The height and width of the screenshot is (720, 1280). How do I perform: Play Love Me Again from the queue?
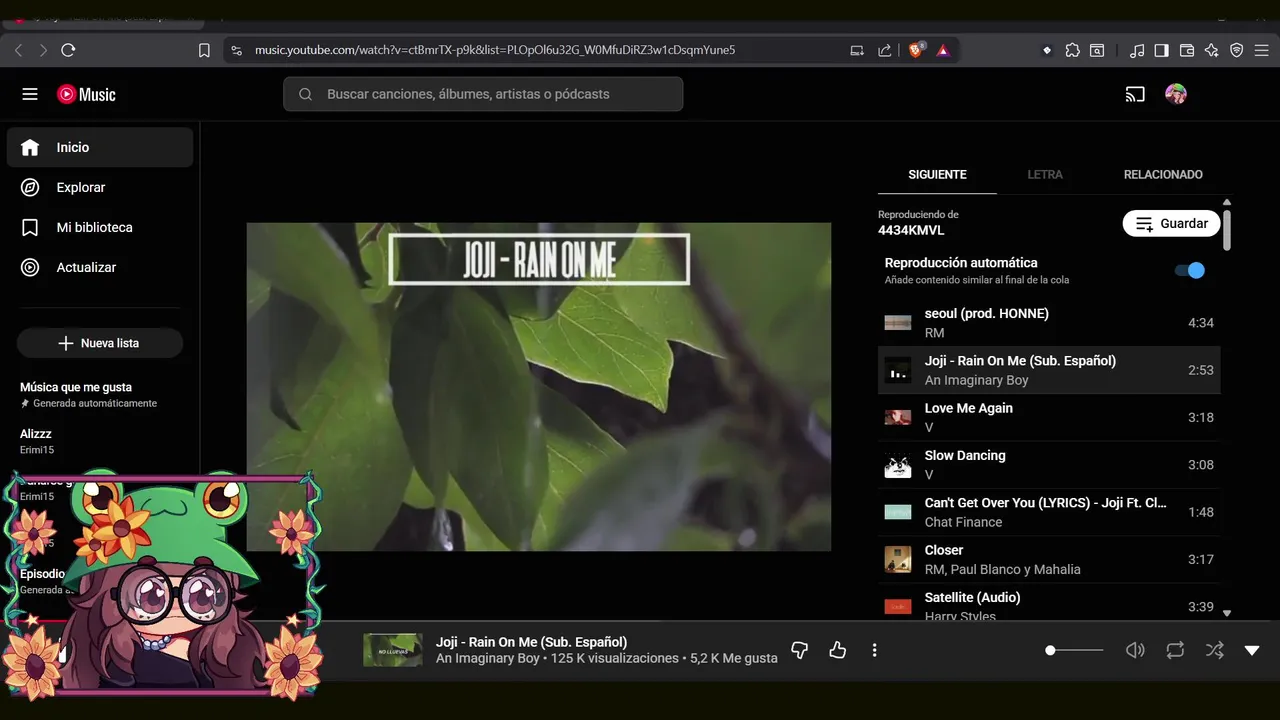coord(1049,417)
